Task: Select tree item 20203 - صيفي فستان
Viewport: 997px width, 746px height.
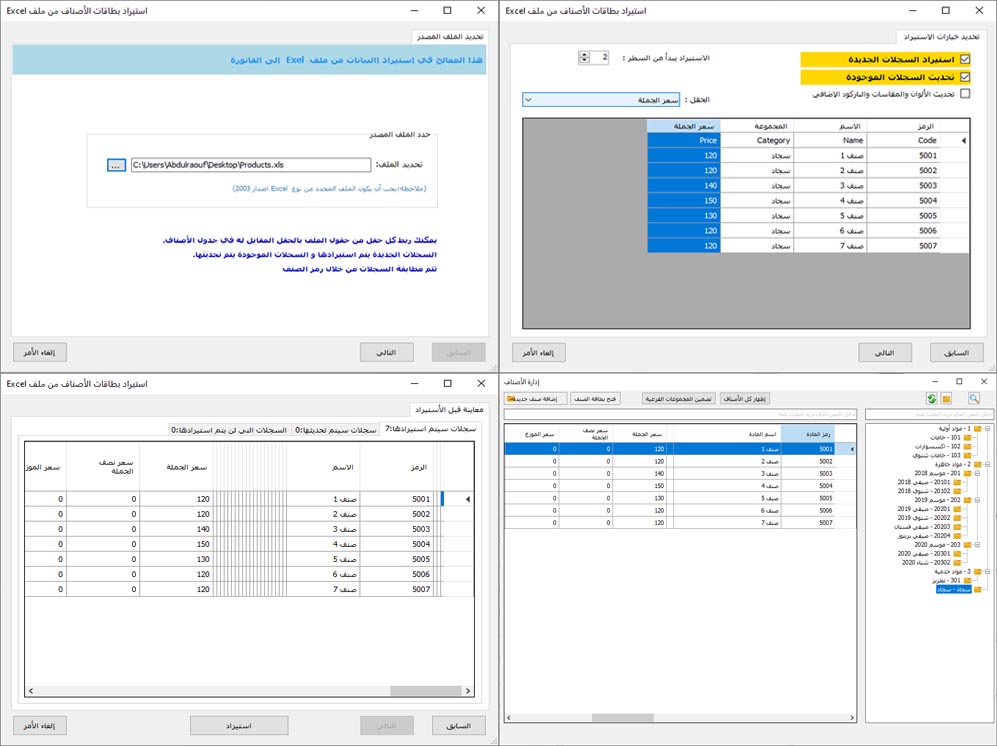Action: (923, 527)
